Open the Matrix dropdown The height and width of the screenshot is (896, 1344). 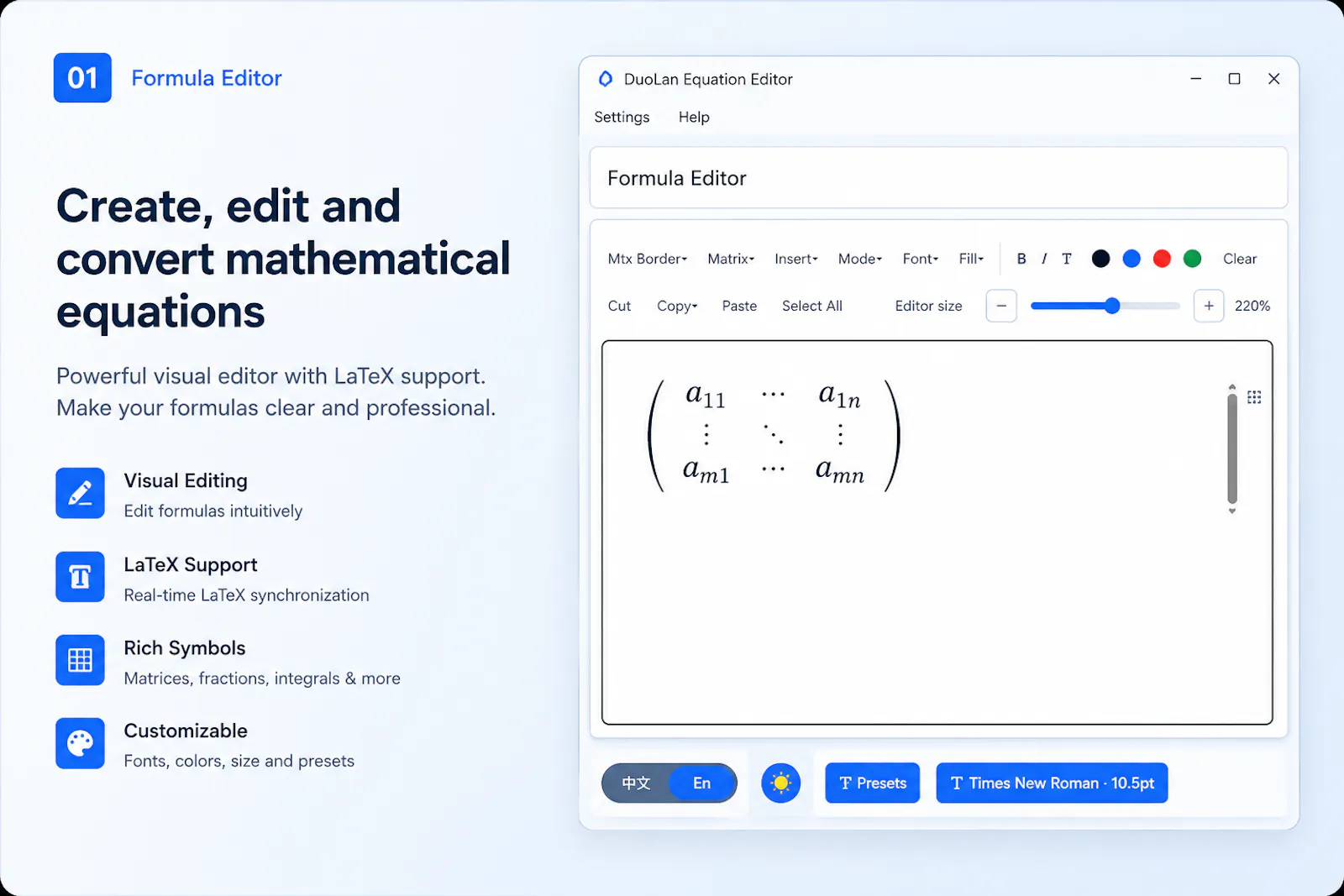731,259
